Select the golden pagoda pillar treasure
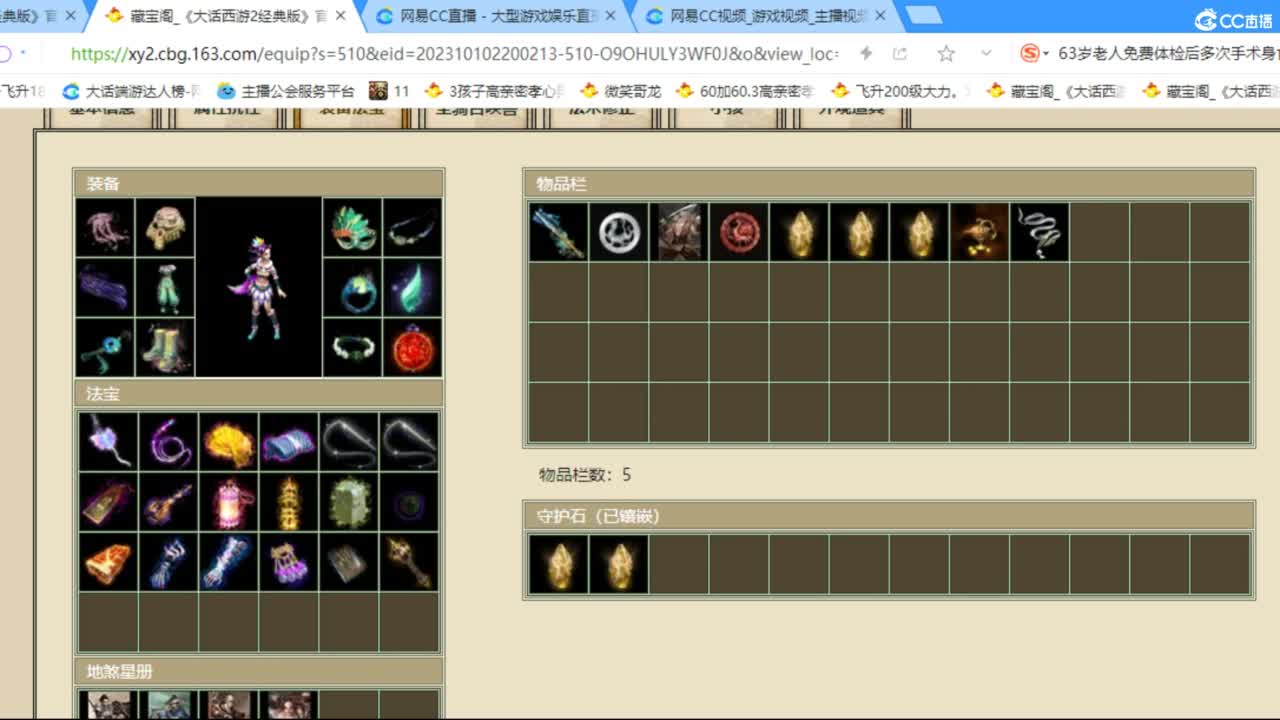Viewport: 1280px width, 720px height. (x=288, y=501)
